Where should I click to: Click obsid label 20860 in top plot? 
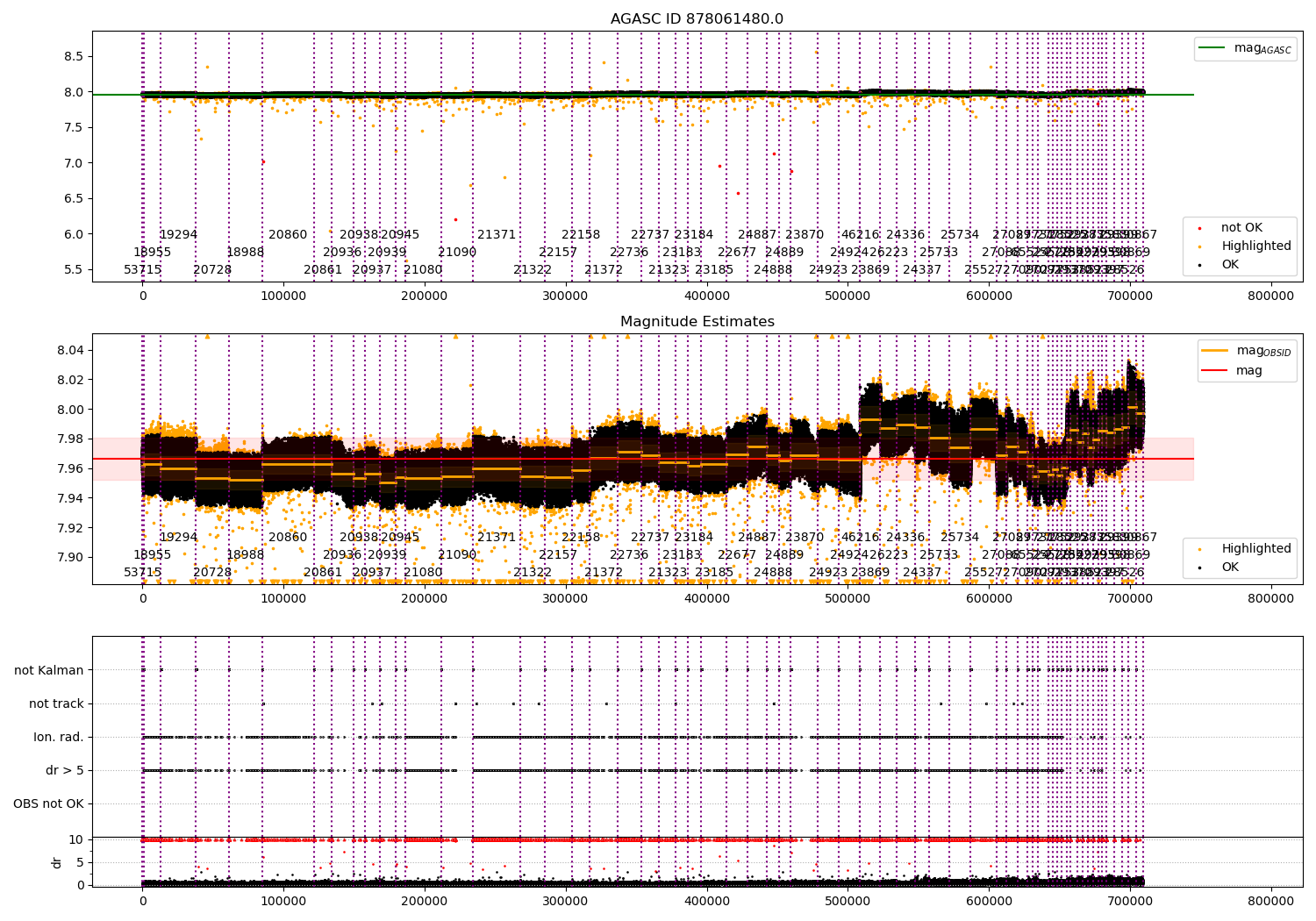click(x=288, y=234)
